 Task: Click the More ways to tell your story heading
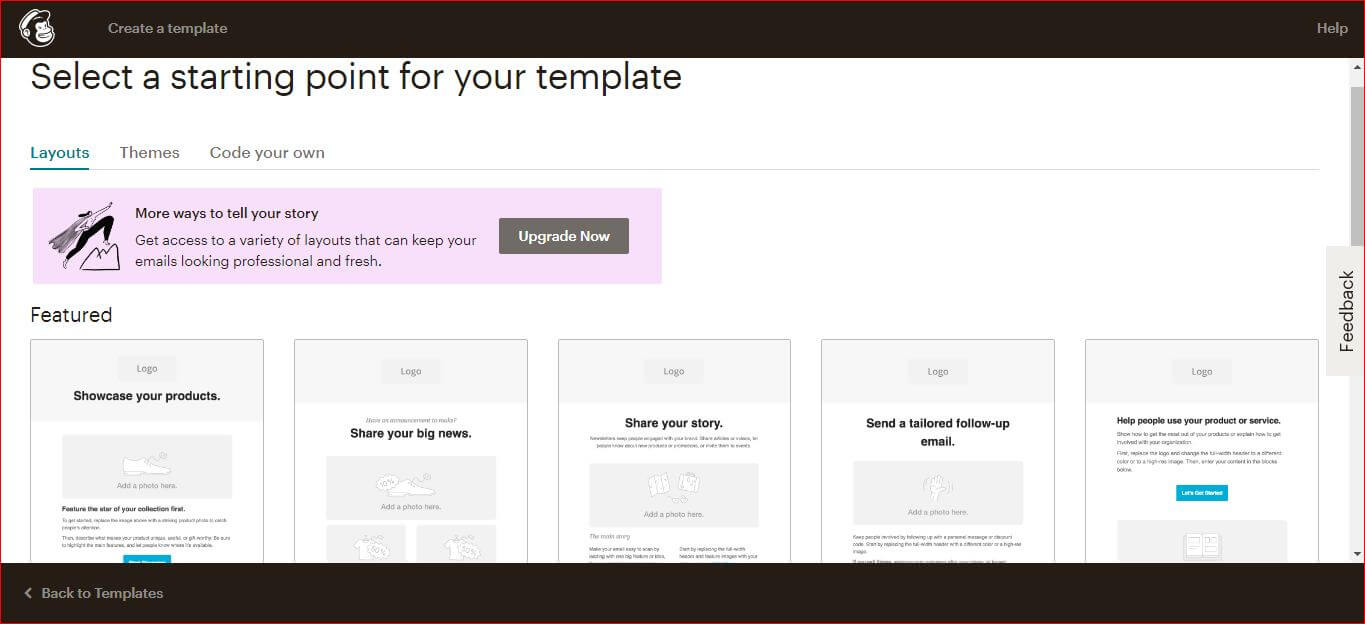coord(227,213)
